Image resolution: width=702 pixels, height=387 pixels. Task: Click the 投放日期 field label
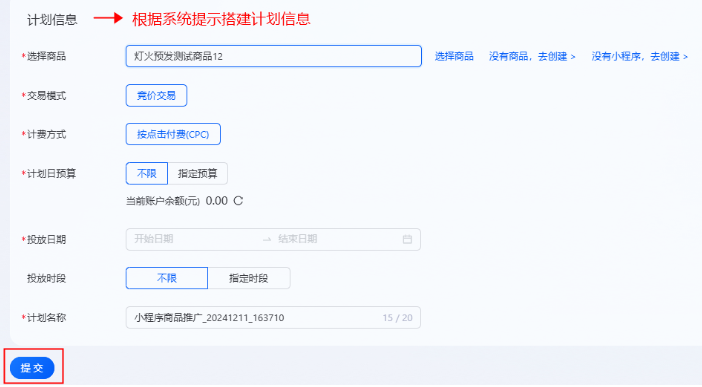(47, 240)
